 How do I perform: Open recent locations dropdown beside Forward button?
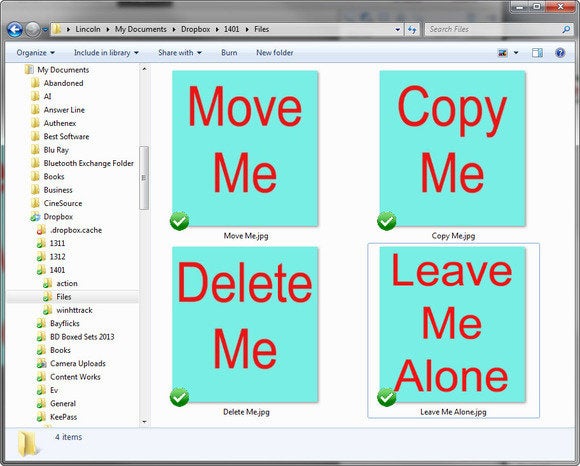[x=45, y=30]
